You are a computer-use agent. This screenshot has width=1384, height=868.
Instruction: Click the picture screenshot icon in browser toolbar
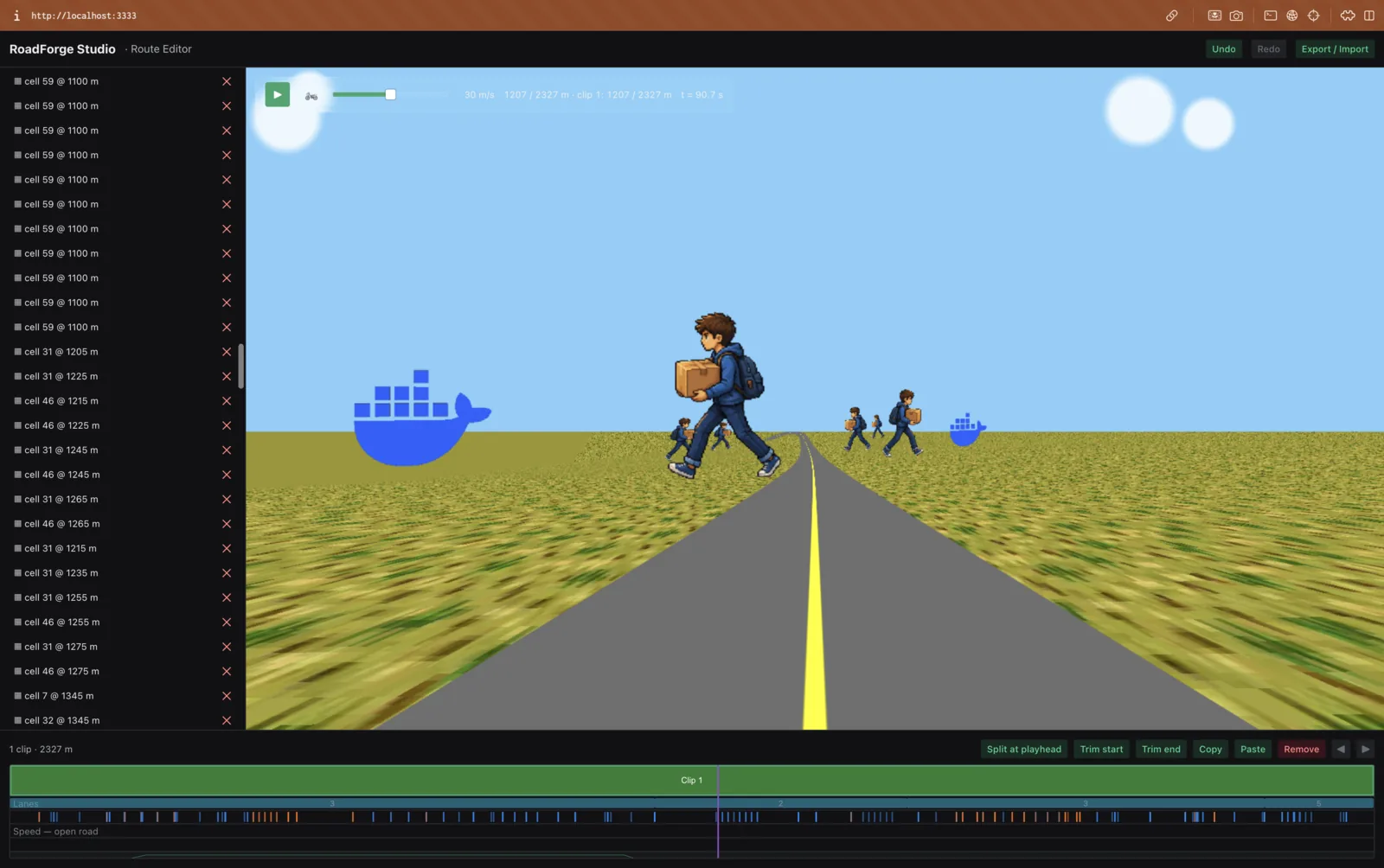(1214, 16)
